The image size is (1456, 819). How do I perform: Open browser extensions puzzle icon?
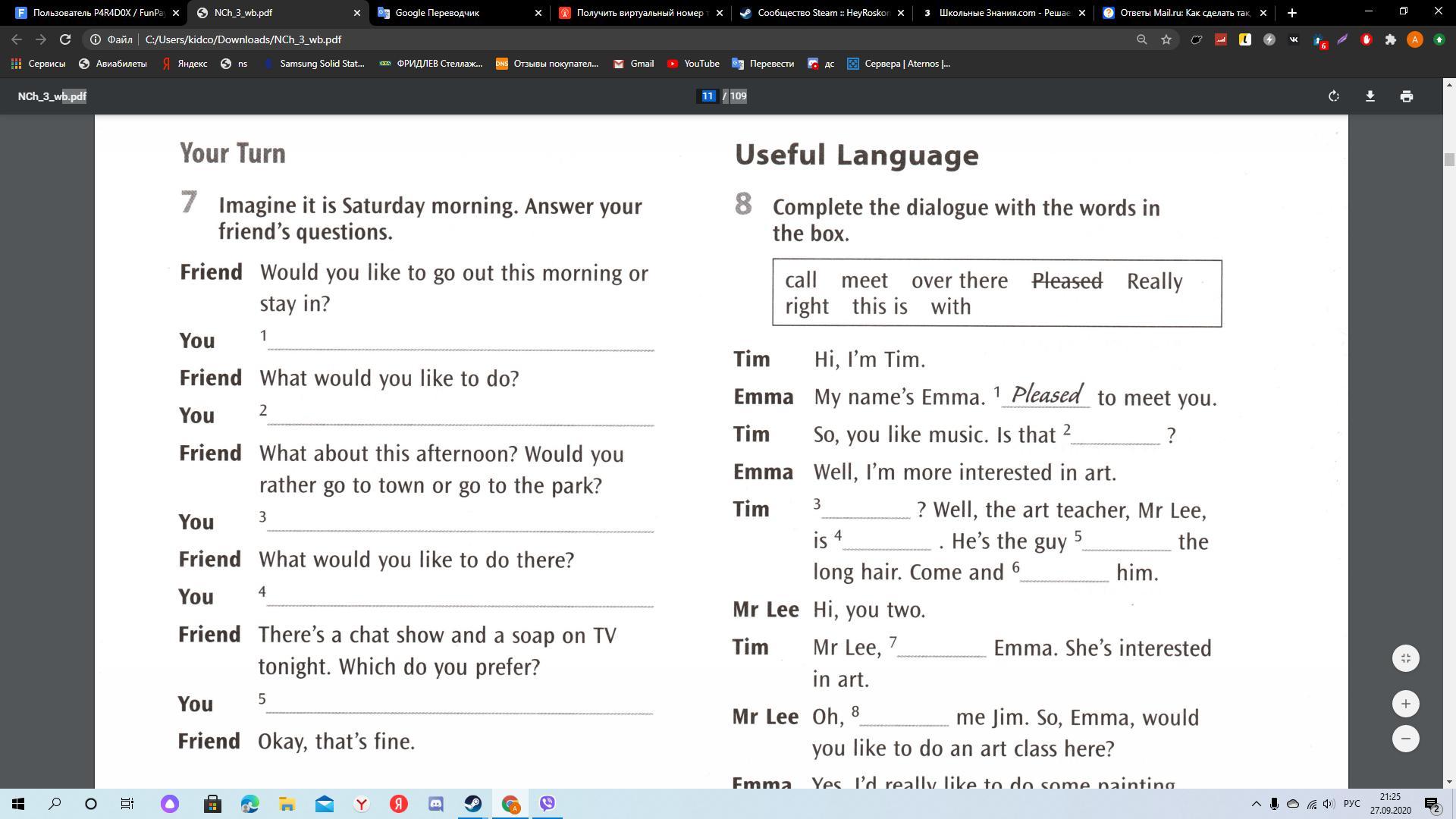(x=1390, y=39)
